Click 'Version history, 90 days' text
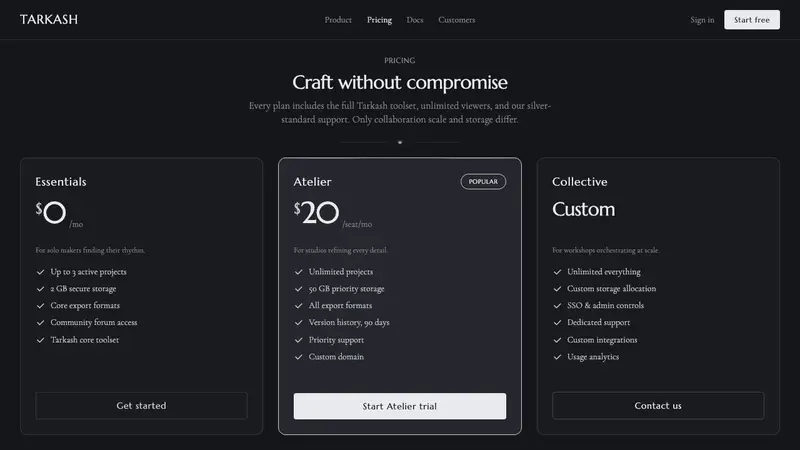Viewport: 800px width, 450px height. (x=349, y=322)
